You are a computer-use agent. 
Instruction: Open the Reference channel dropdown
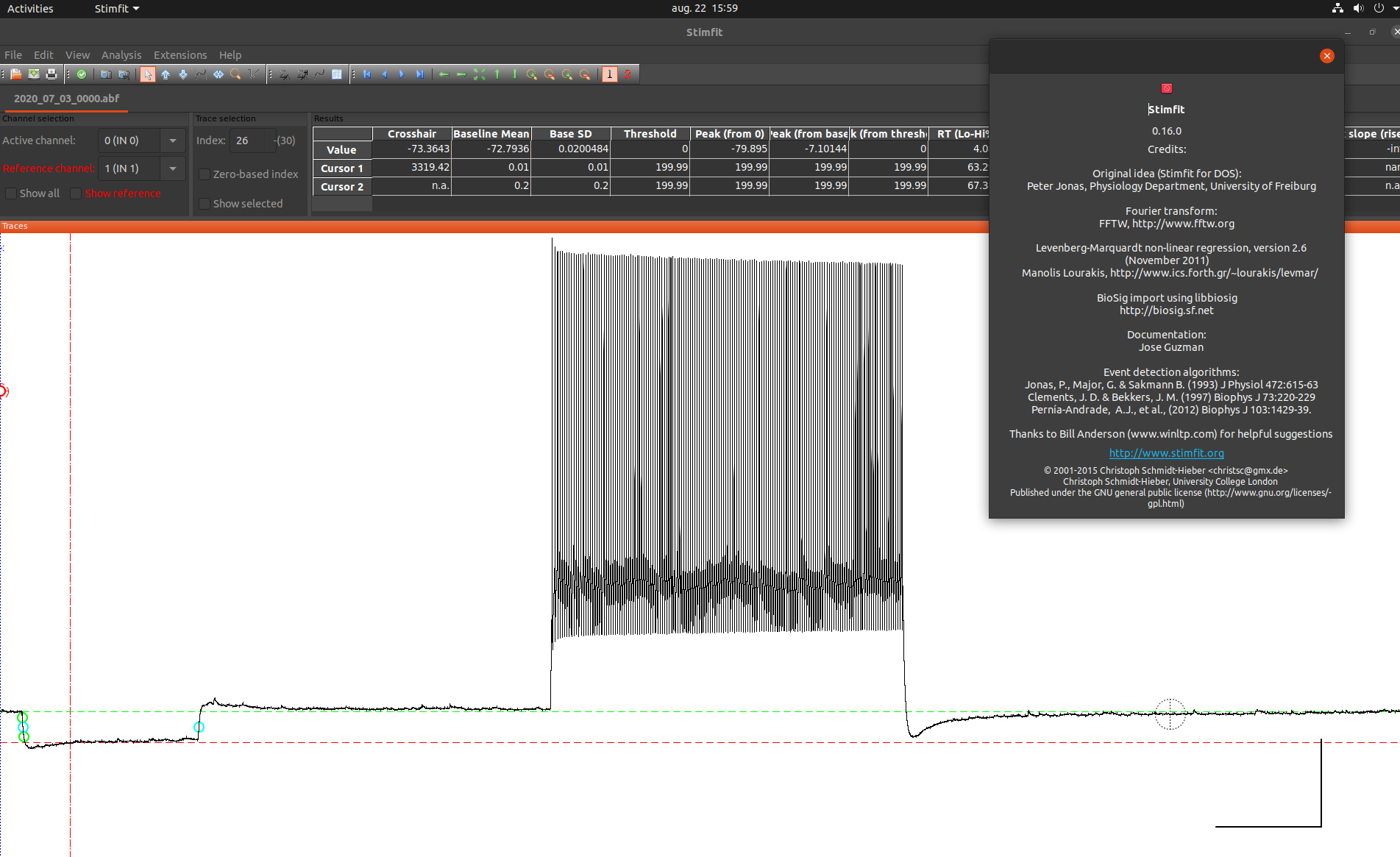click(x=173, y=168)
